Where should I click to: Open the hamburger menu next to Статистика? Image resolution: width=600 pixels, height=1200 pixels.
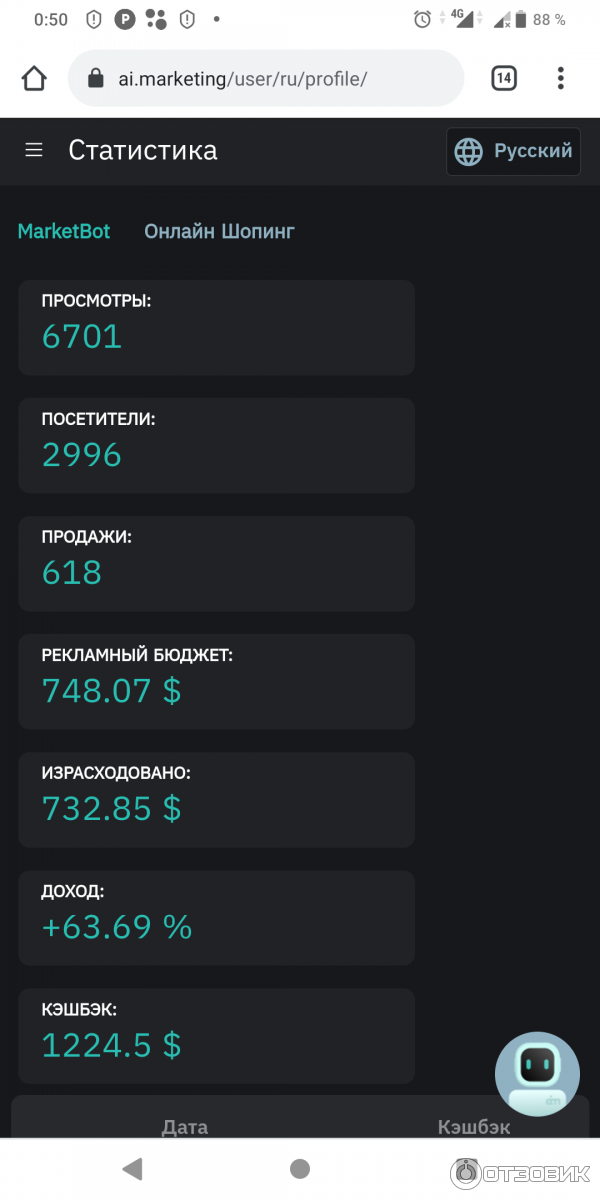34,150
